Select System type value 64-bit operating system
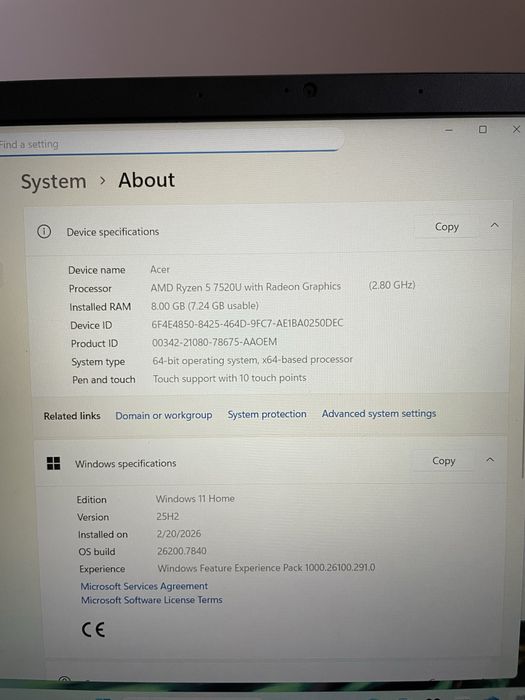This screenshot has width=525, height=700. 253,360
